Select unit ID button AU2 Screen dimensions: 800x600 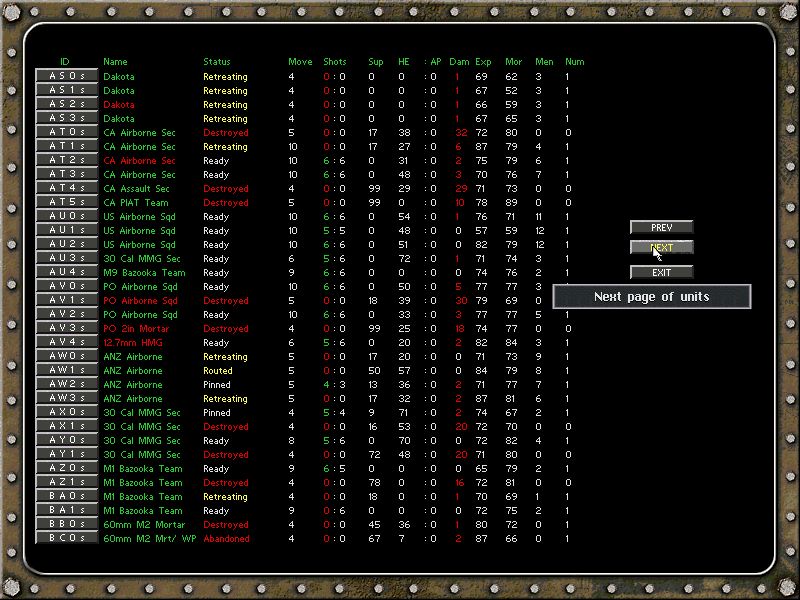pyautogui.click(x=66, y=244)
